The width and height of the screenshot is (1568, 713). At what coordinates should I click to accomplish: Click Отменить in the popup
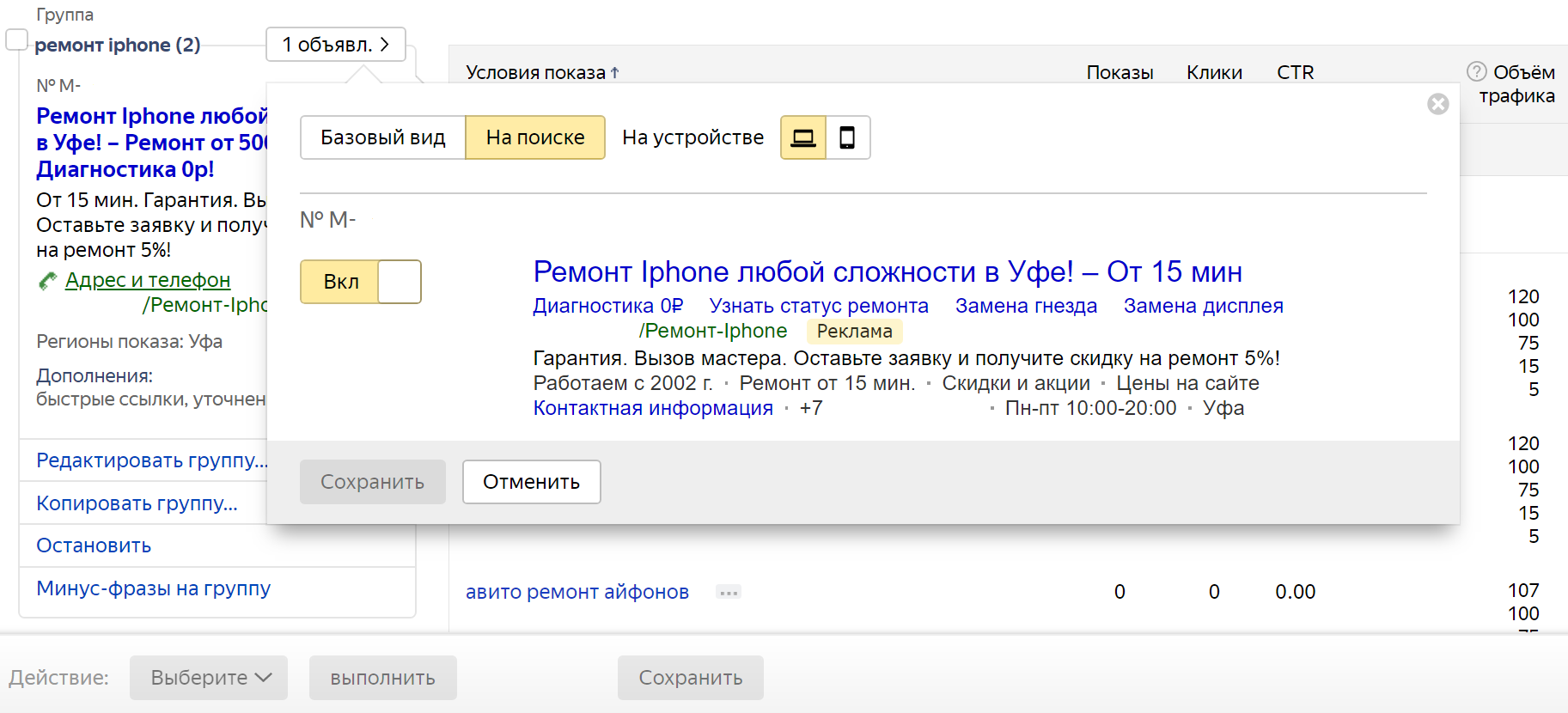click(531, 482)
